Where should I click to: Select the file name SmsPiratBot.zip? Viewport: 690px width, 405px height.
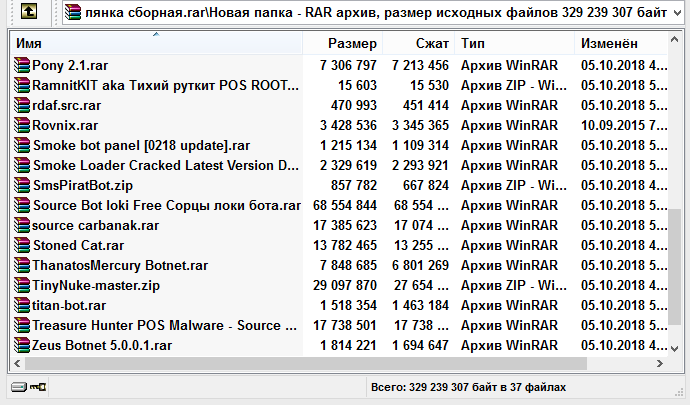83,185
